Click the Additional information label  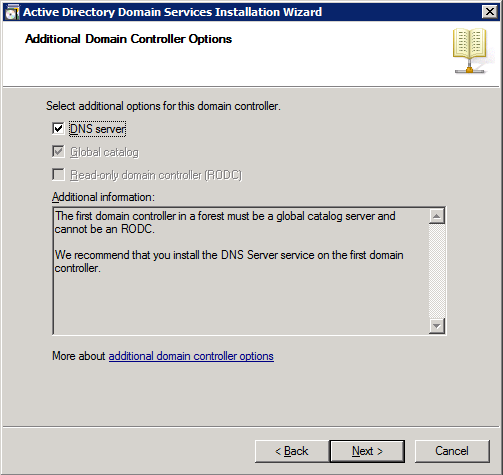coord(103,197)
